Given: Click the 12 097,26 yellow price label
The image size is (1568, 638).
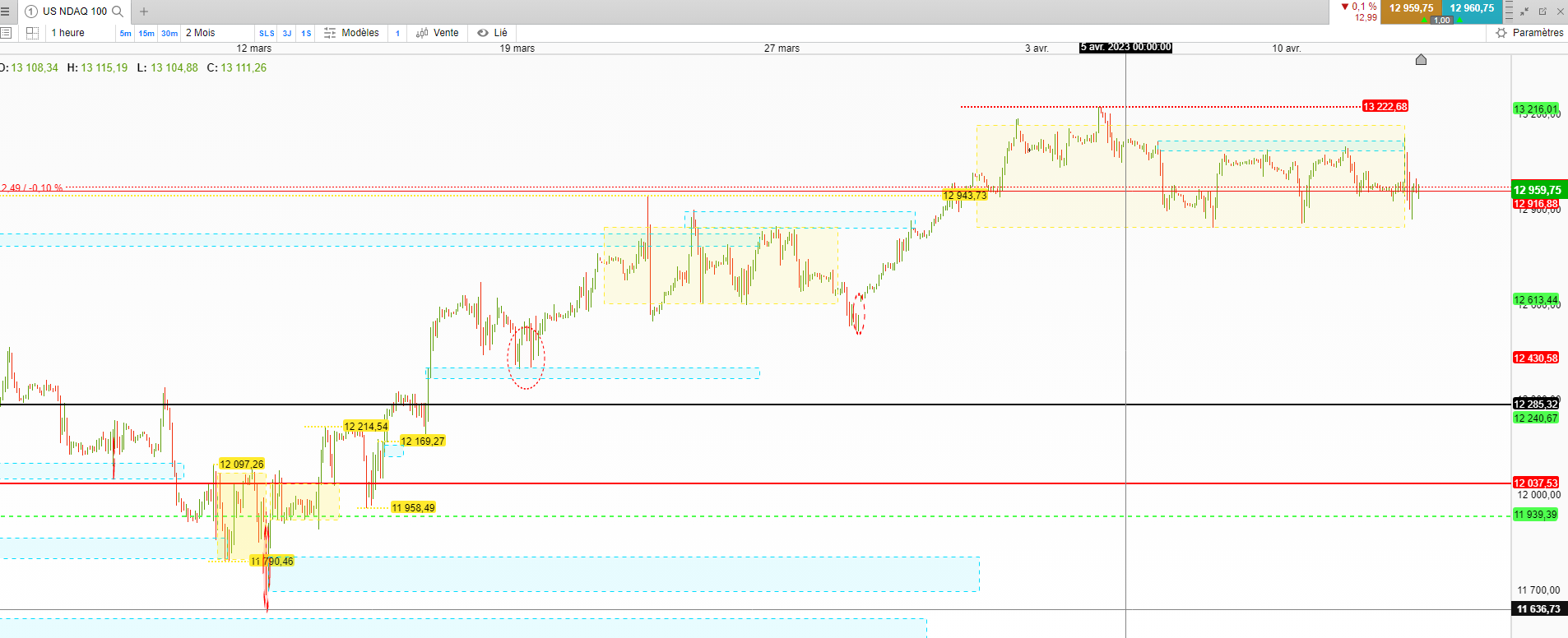Looking at the screenshot, I should click(x=242, y=465).
